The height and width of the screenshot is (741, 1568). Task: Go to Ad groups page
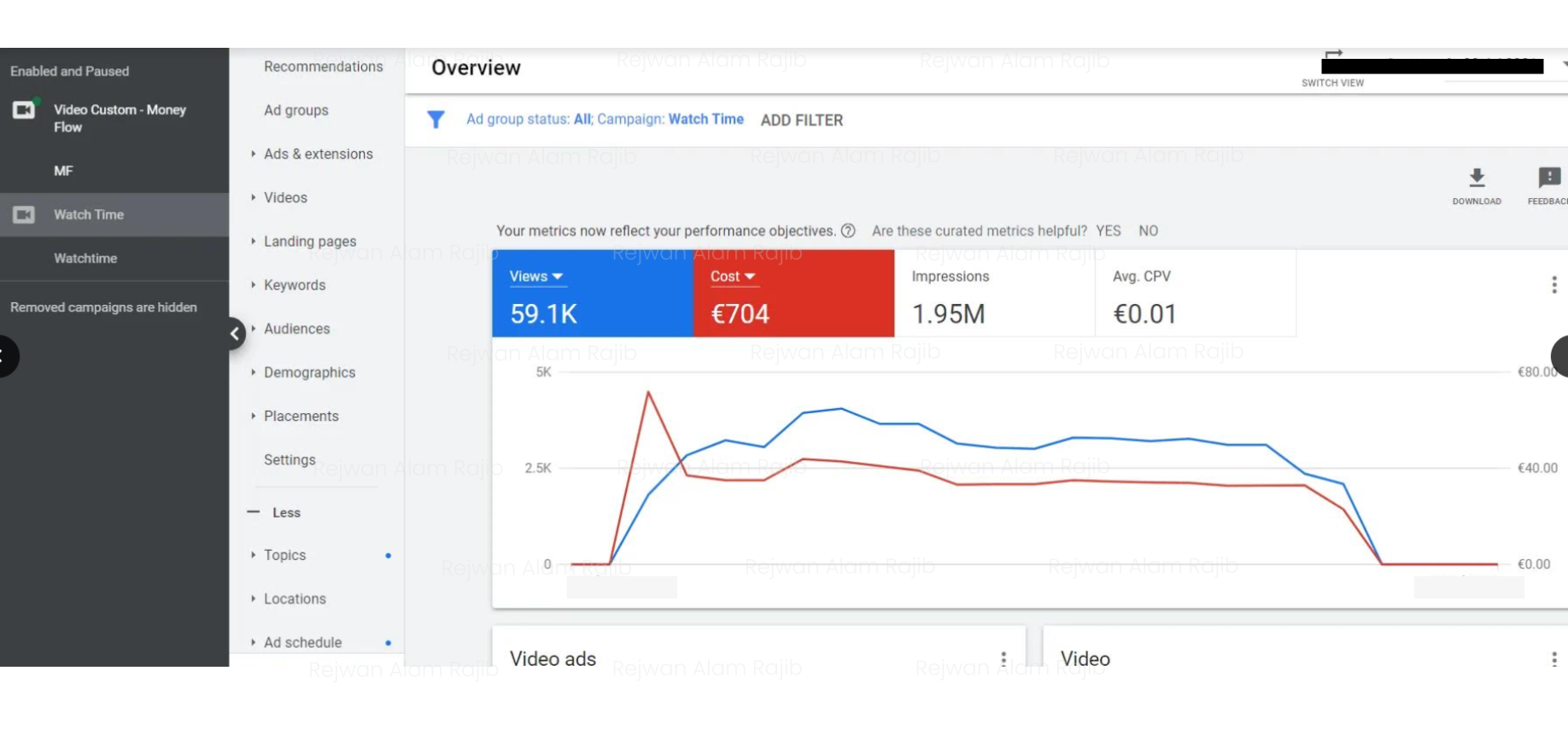tap(295, 110)
